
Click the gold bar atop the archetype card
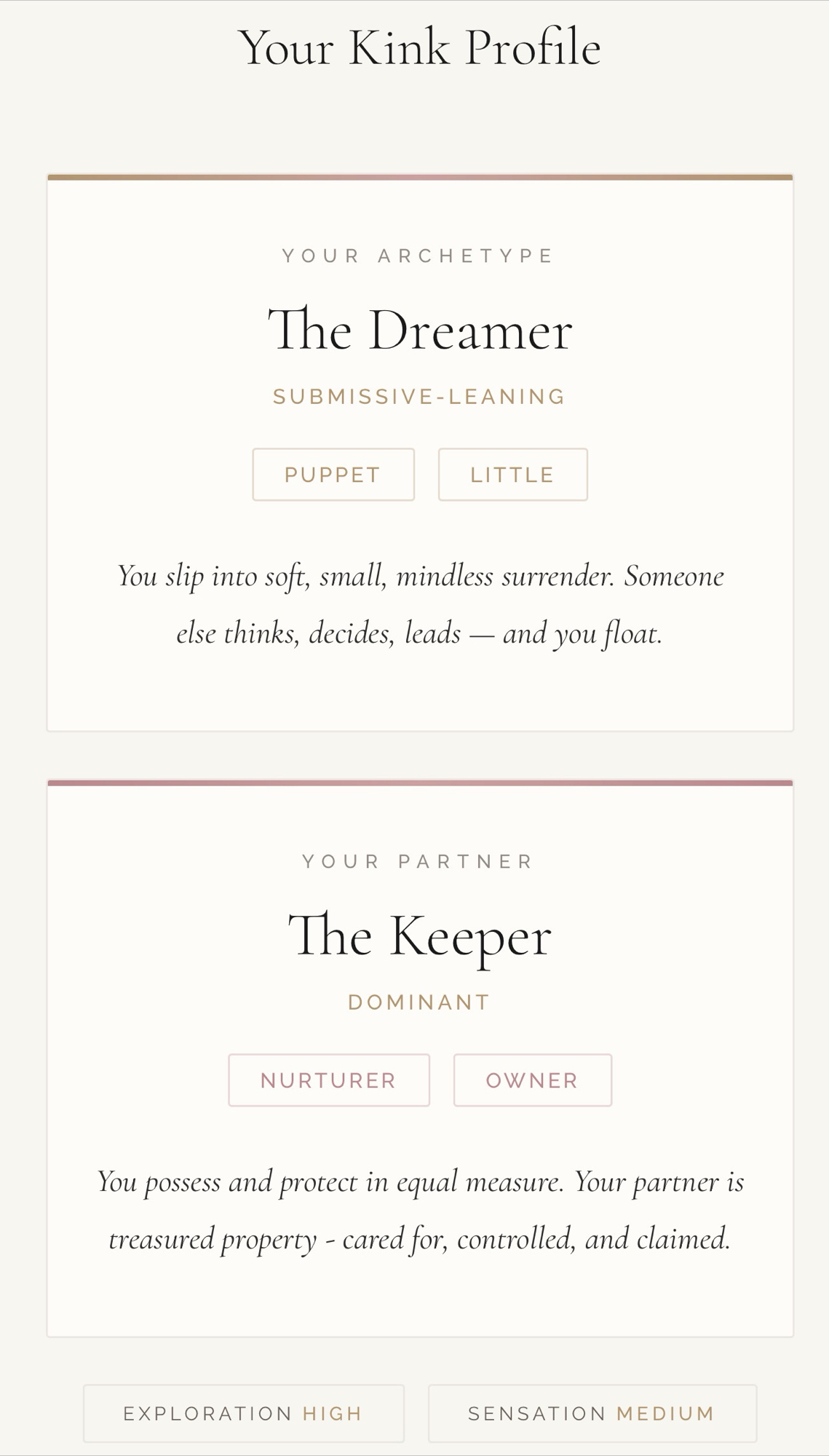pyautogui.click(x=420, y=177)
